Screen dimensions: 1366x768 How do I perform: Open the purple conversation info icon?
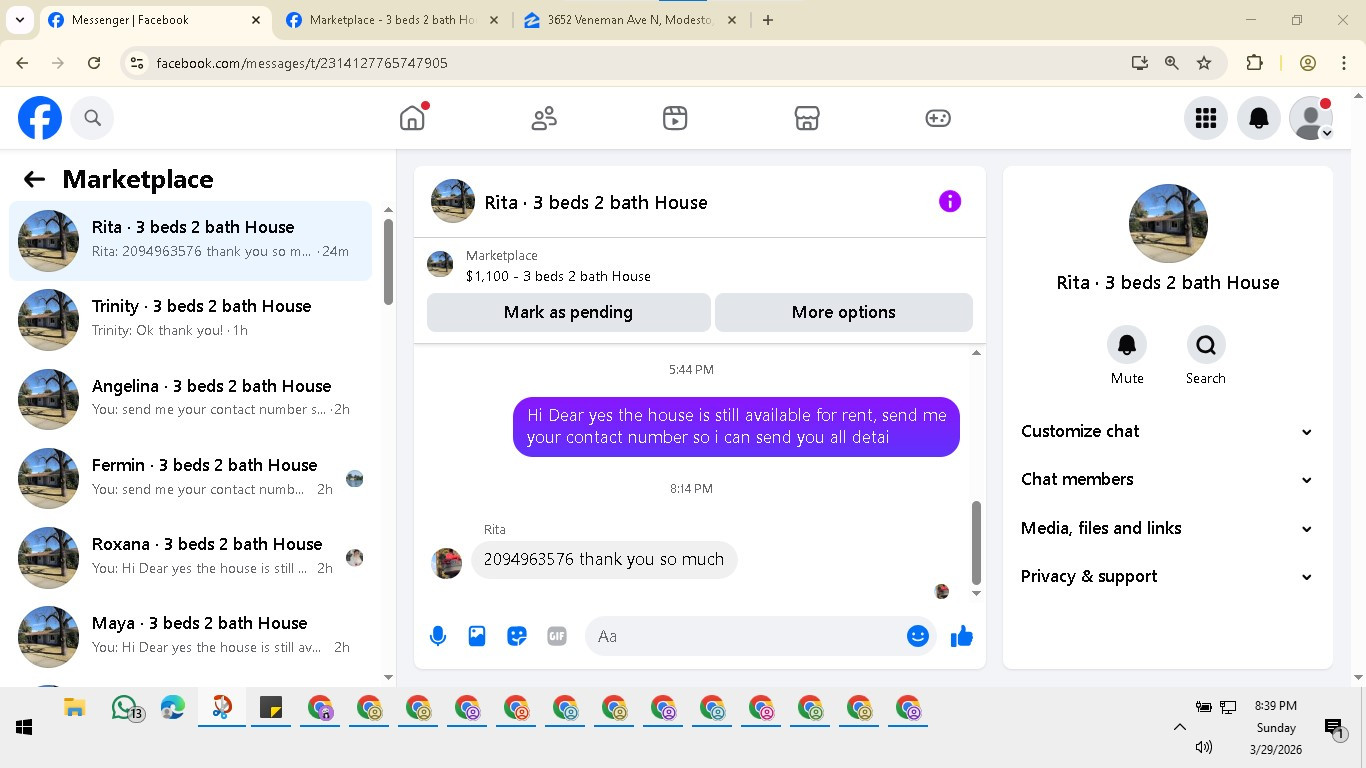coord(950,201)
